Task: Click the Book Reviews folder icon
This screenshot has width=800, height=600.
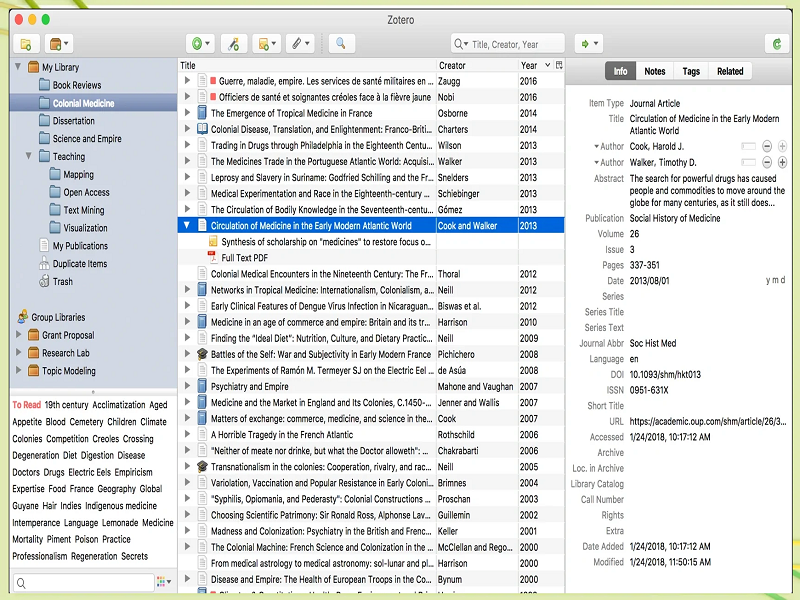Action: pos(44,85)
